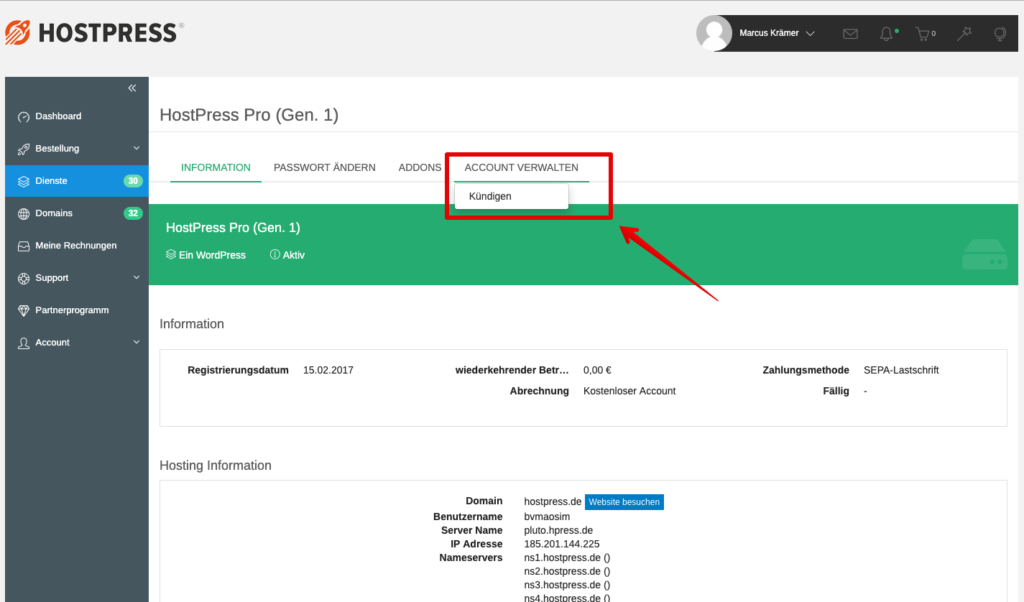Click the Dienste count badge 30

coord(133,181)
